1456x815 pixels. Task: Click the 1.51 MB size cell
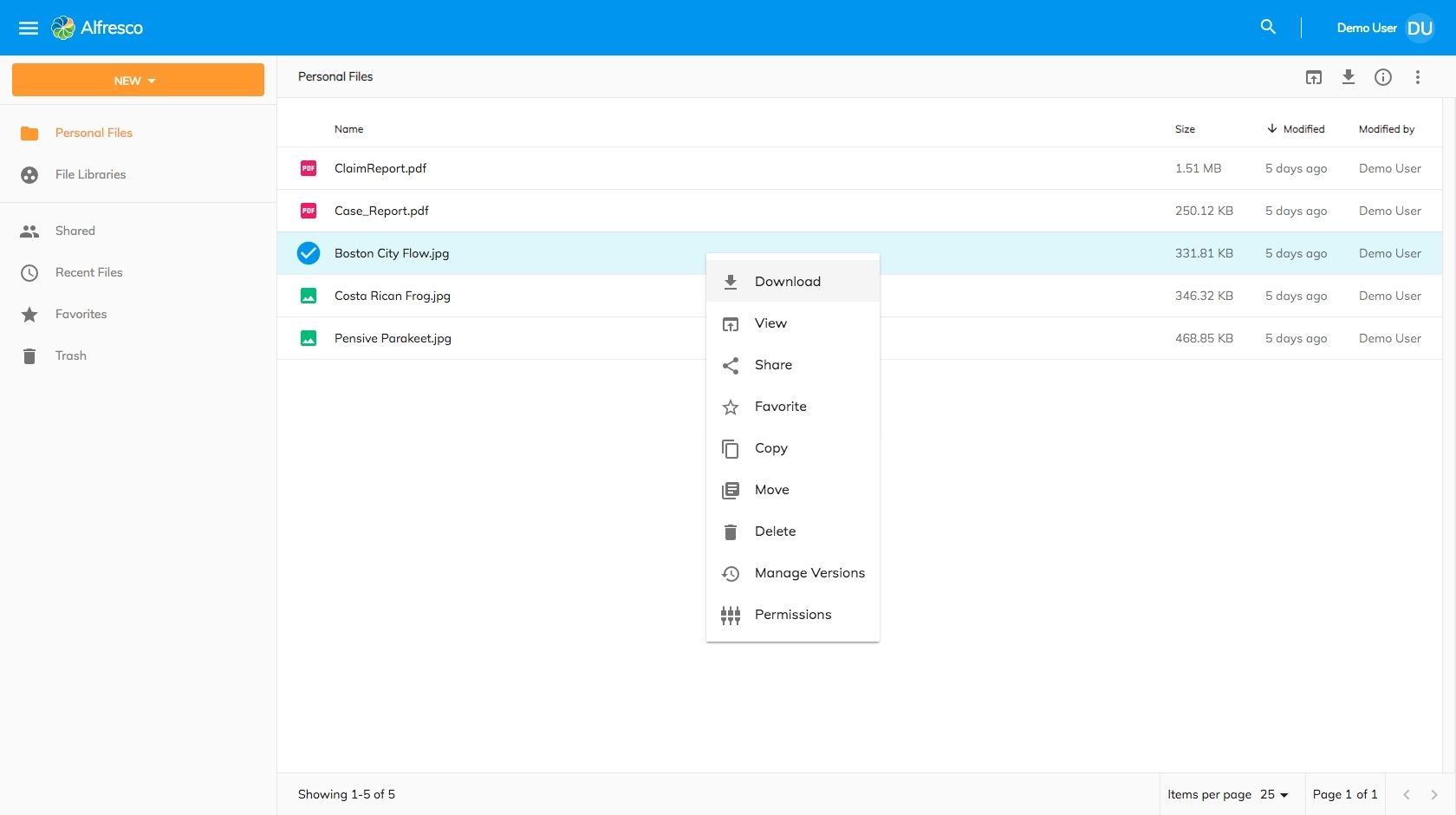(x=1198, y=168)
